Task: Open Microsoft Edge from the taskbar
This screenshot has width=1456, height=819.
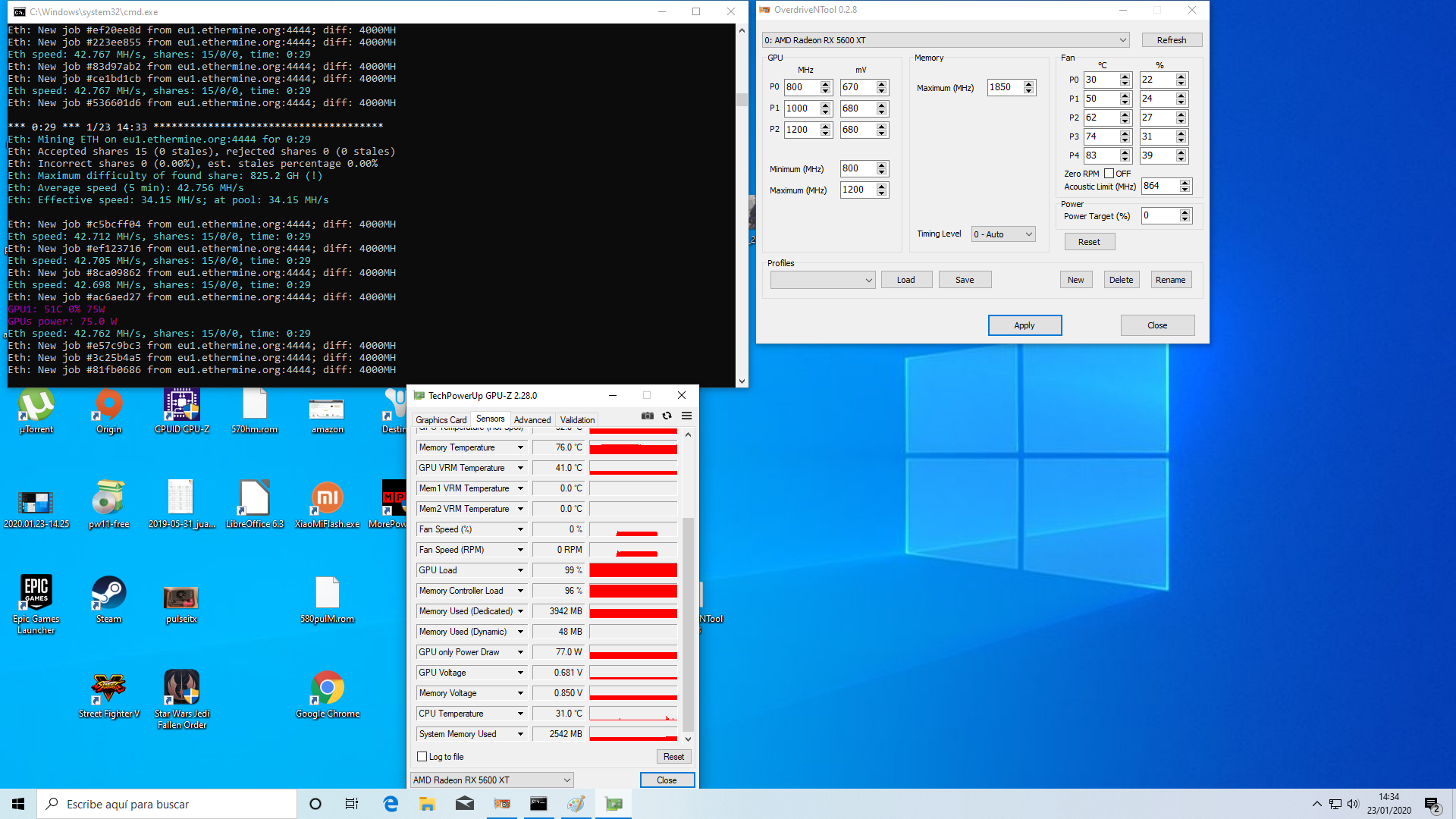Action: 391,804
